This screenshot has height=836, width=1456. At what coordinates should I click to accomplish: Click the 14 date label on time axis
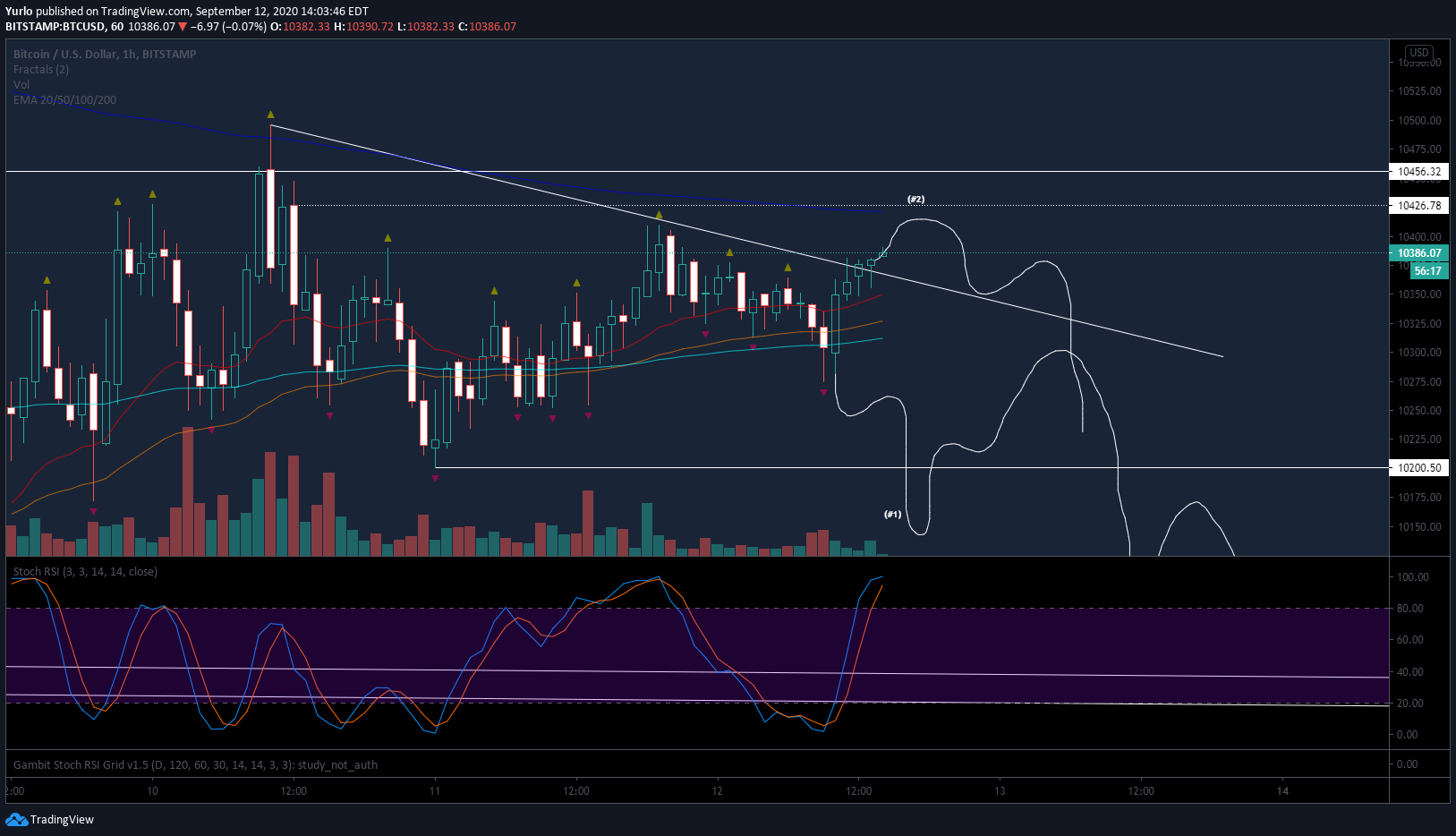pyautogui.click(x=1282, y=790)
